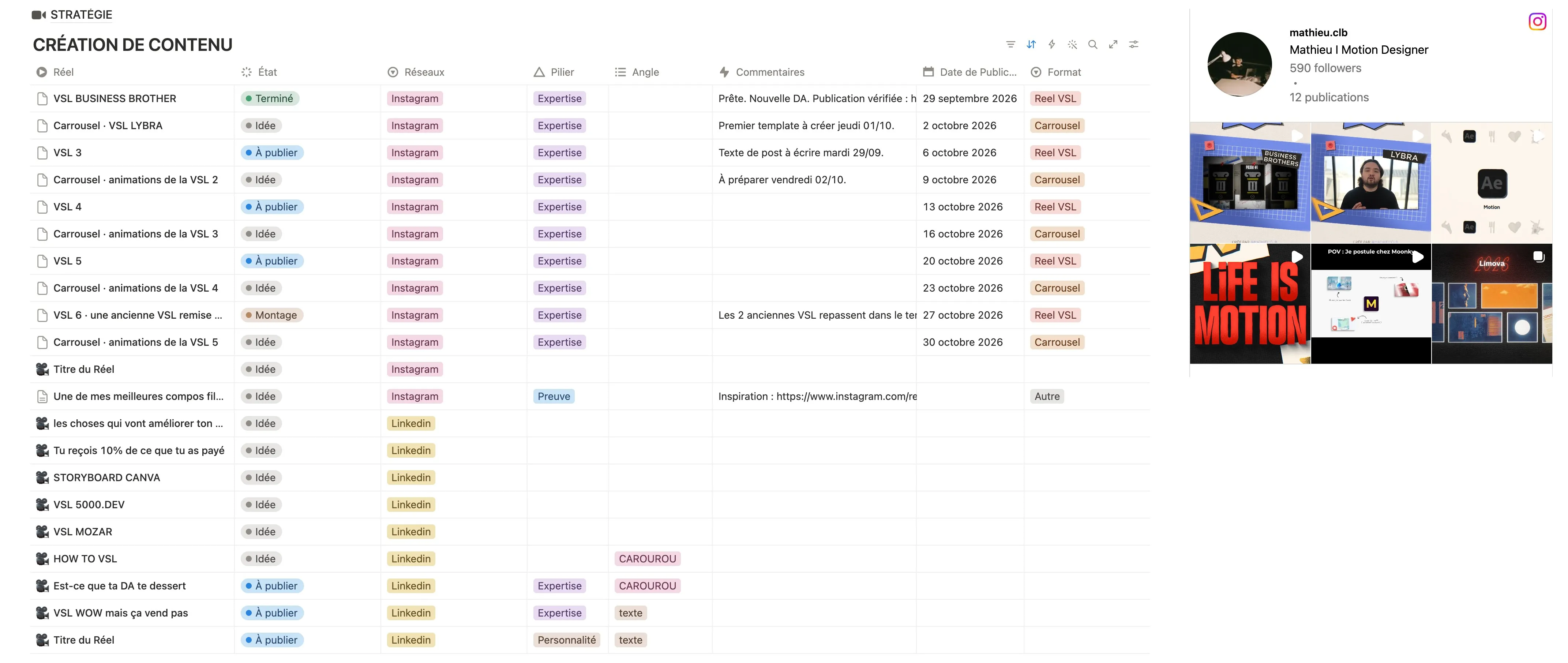Open the Commentaires column header

762,72
